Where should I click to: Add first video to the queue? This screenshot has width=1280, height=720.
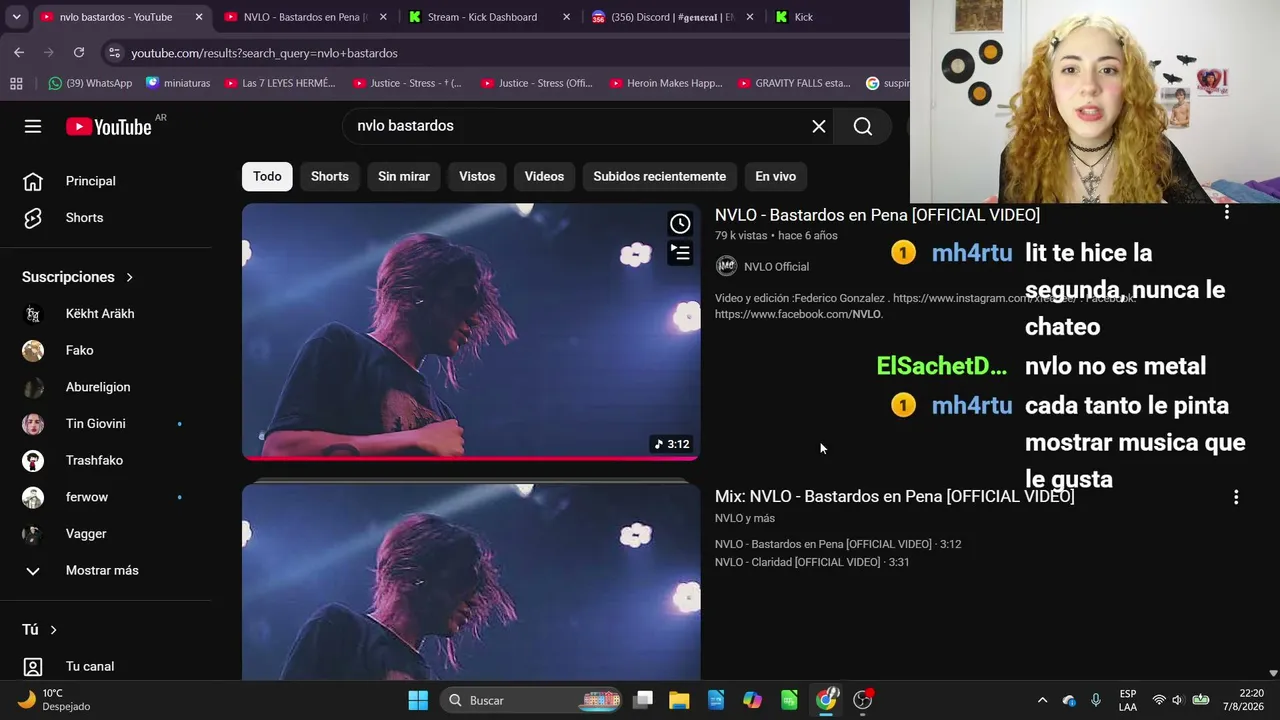680,253
